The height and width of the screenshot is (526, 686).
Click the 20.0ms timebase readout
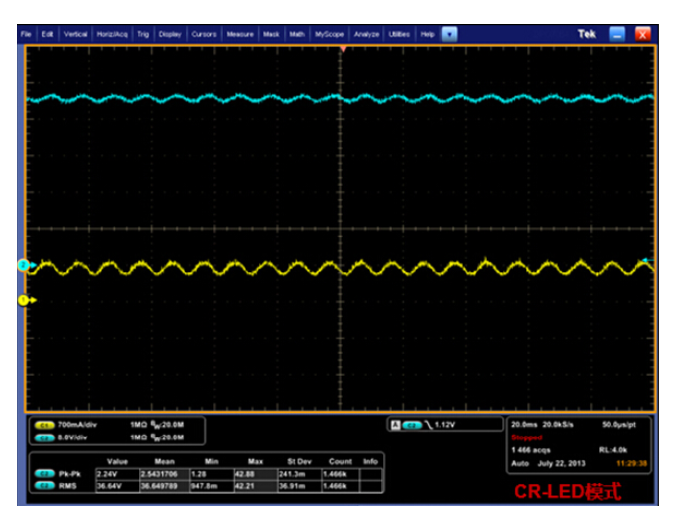click(524, 425)
